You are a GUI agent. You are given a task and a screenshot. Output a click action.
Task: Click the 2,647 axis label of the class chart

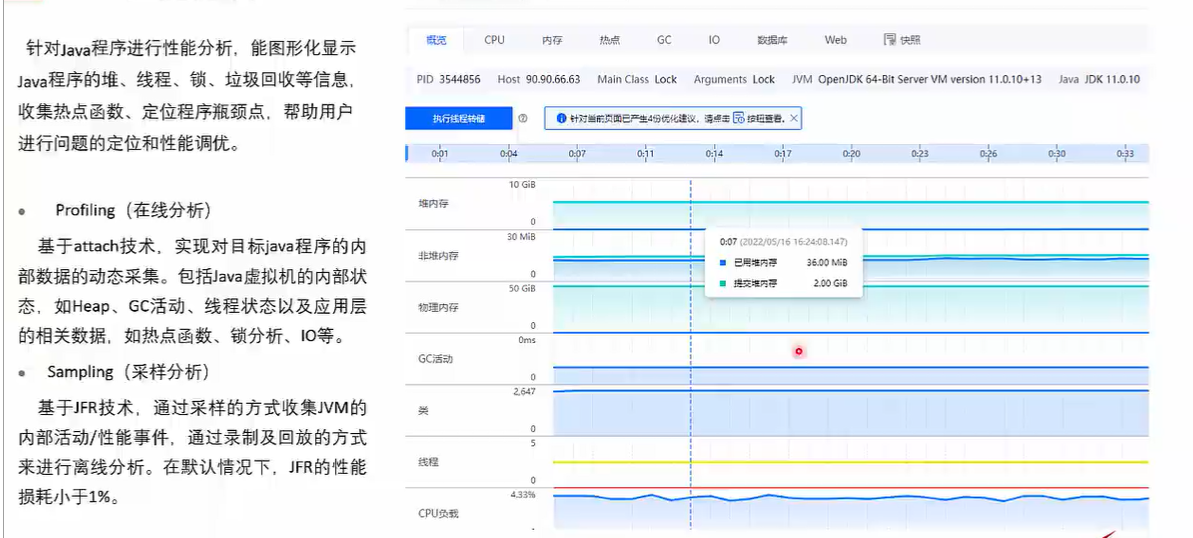(524, 391)
